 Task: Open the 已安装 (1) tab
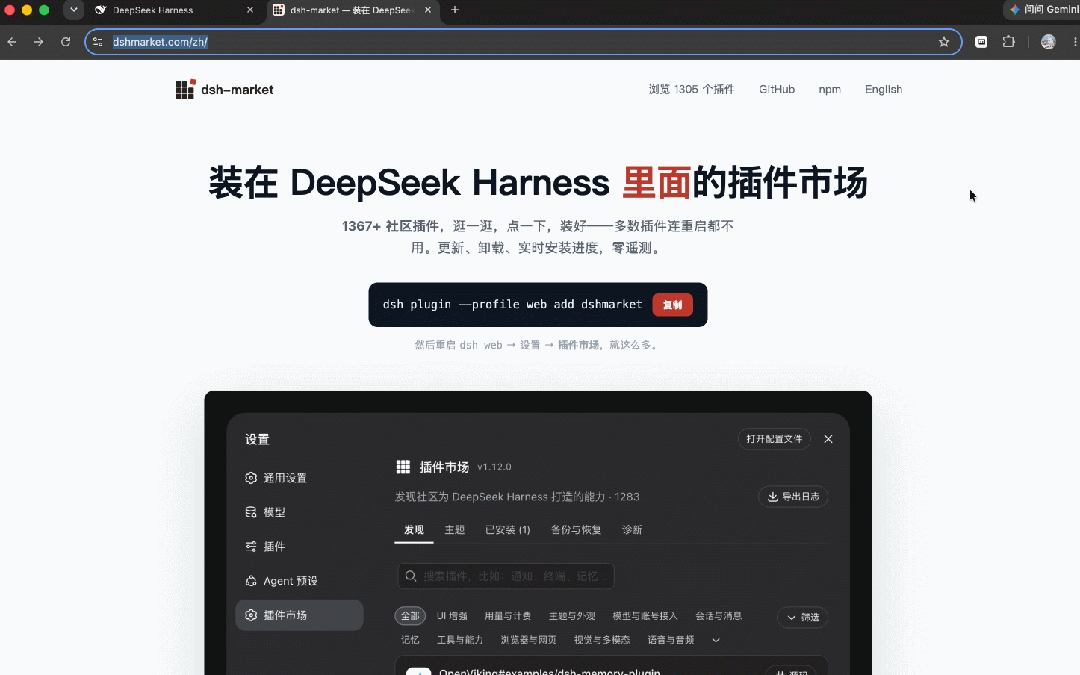[508, 530]
